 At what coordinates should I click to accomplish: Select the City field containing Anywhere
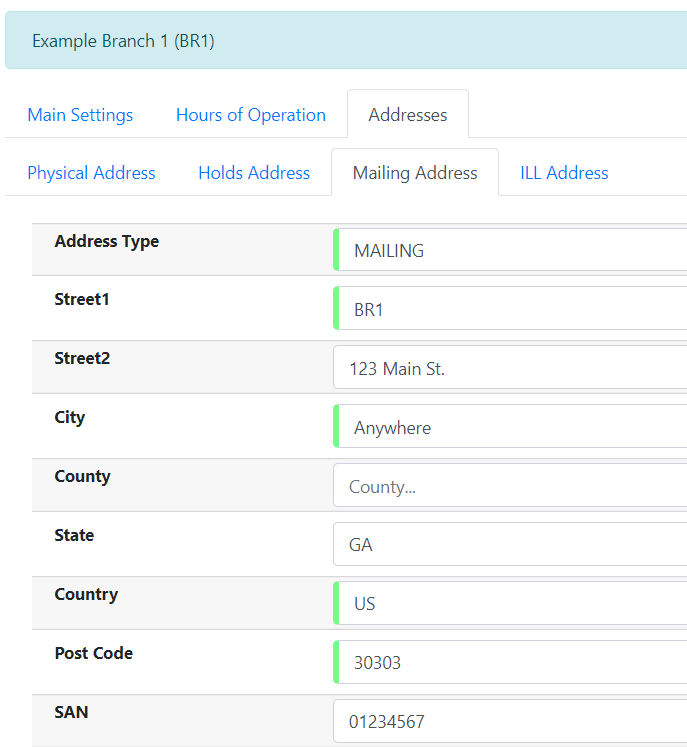click(512, 428)
